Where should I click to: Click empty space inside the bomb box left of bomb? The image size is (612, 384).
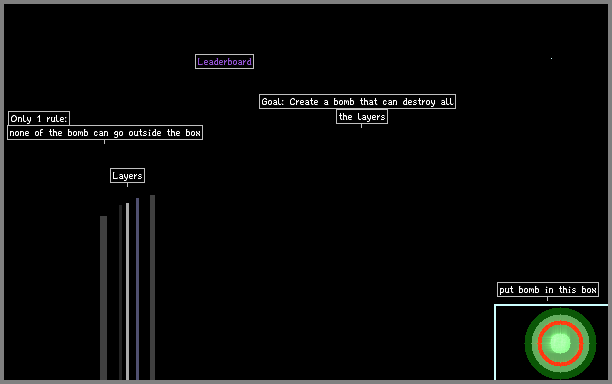(x=509, y=343)
